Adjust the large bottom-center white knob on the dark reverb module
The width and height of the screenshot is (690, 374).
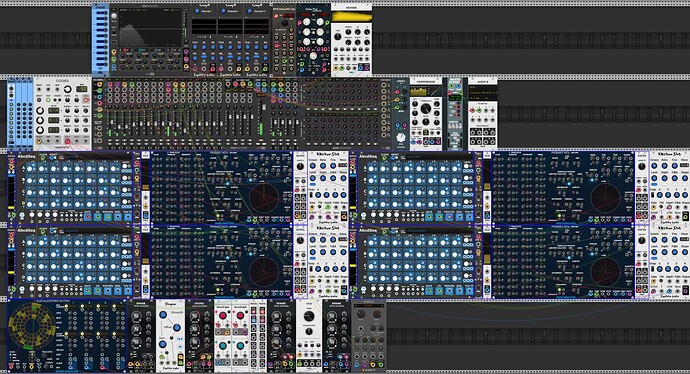pyautogui.click(x=313, y=56)
